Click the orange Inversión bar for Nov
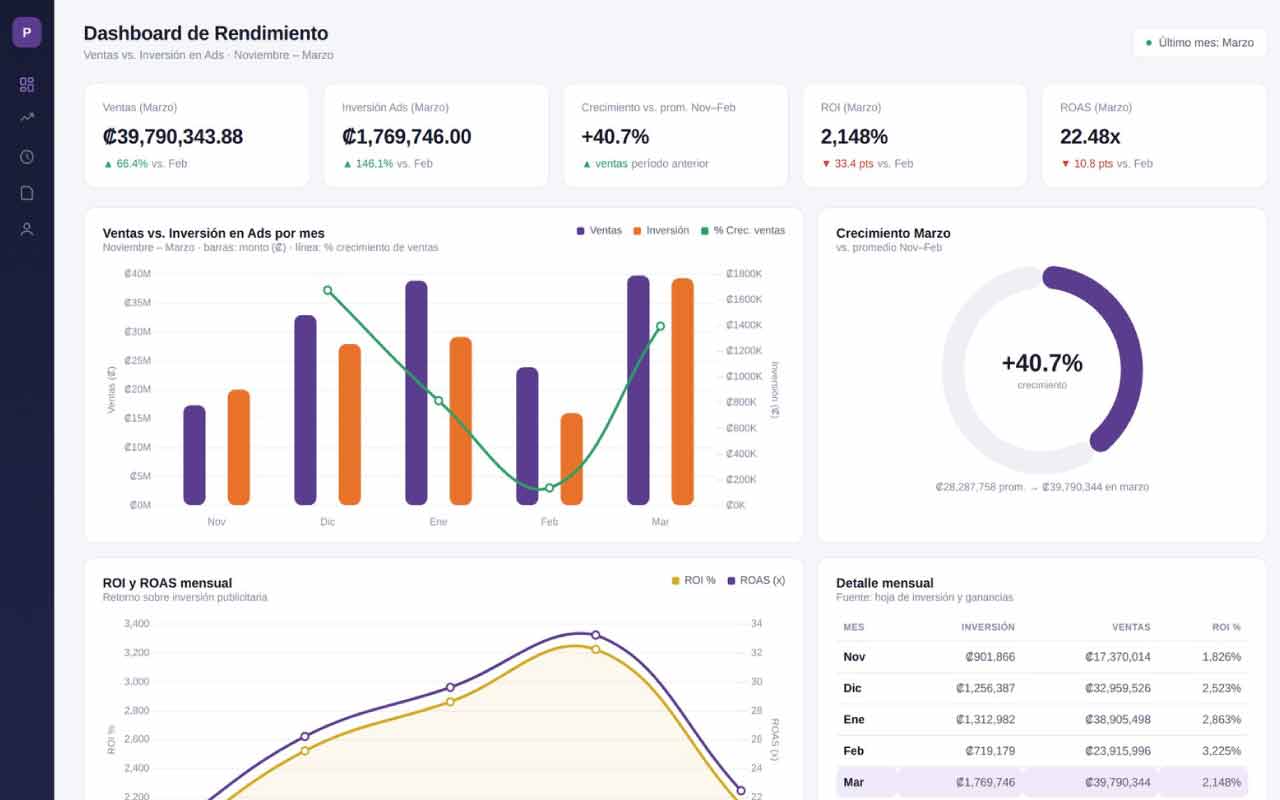Screen dimensions: 1280x800 (x=239, y=447)
